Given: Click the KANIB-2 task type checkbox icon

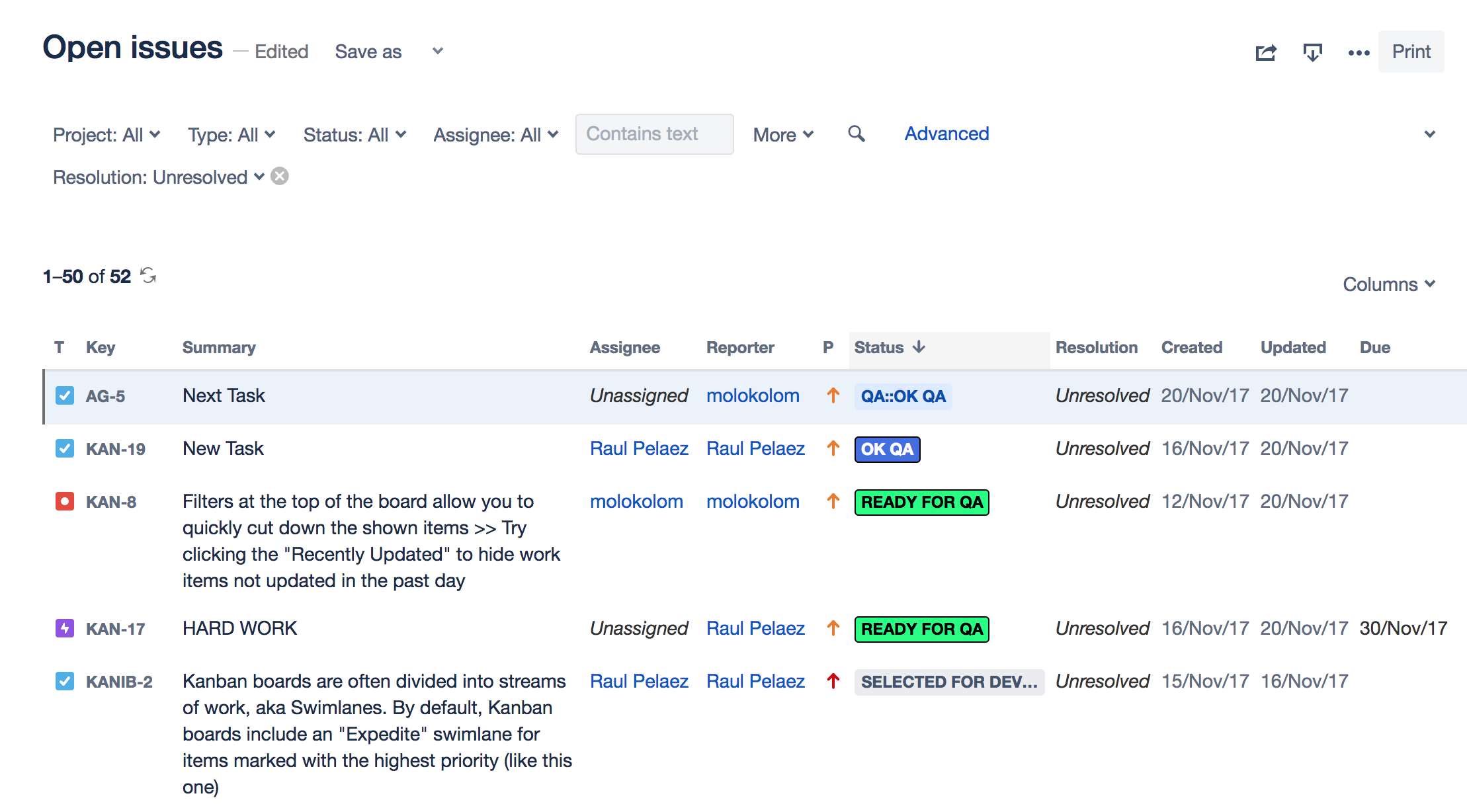Looking at the screenshot, I should pyautogui.click(x=65, y=681).
